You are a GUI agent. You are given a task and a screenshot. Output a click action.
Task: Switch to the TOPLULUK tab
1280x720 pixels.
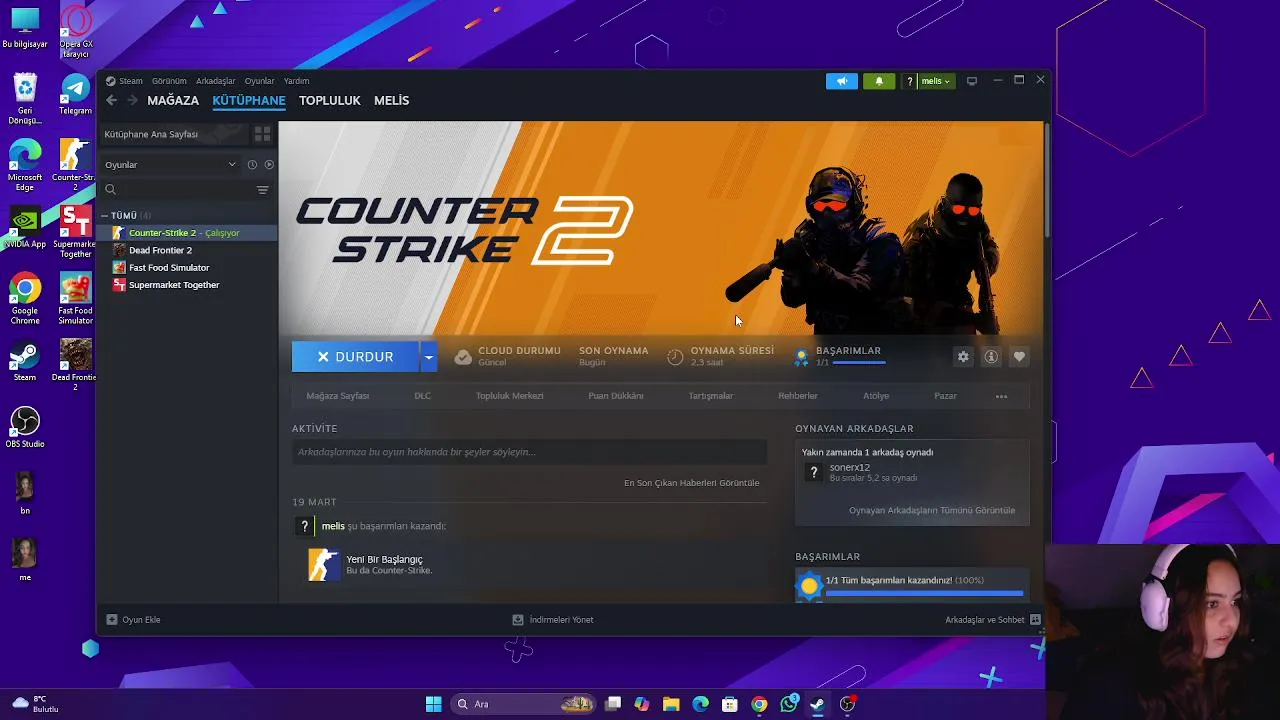[x=329, y=100]
